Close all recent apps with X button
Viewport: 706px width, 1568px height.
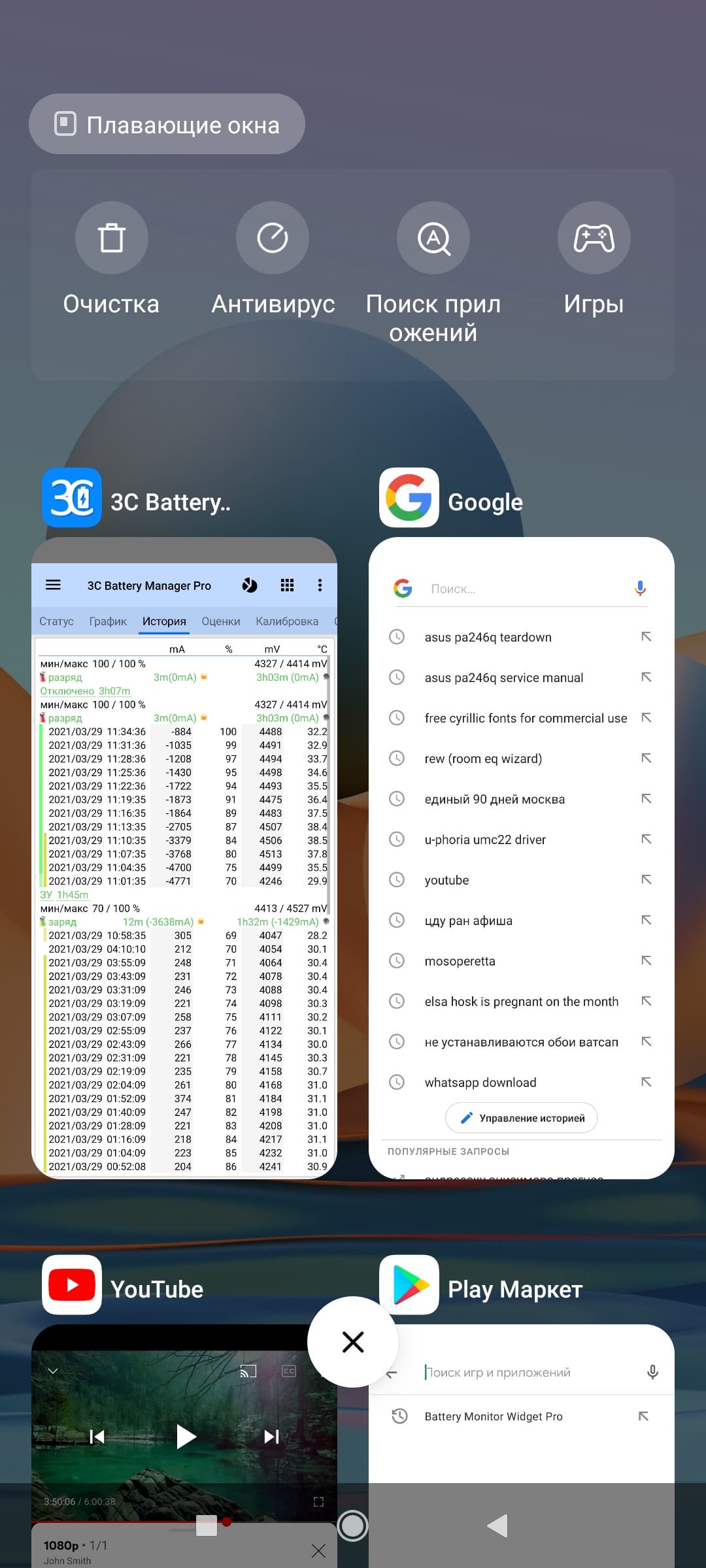(x=353, y=1342)
